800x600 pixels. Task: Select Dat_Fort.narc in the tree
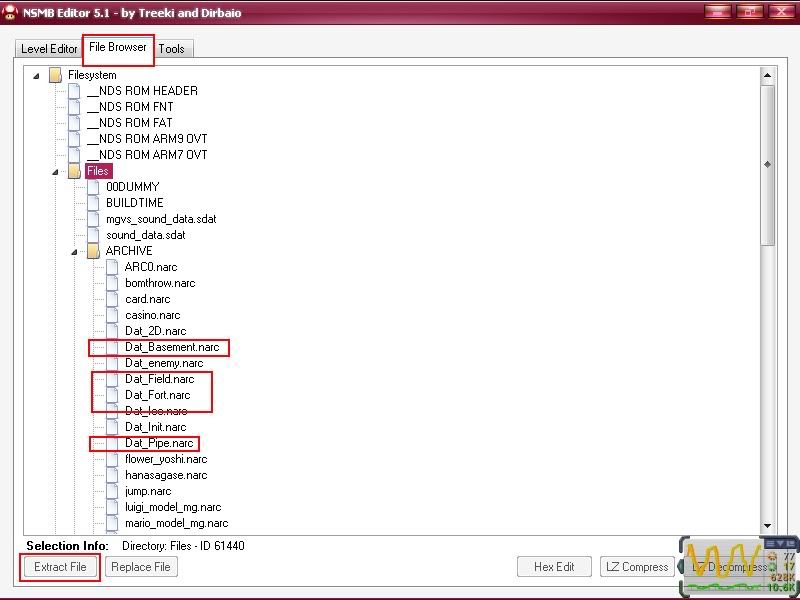(x=158, y=395)
